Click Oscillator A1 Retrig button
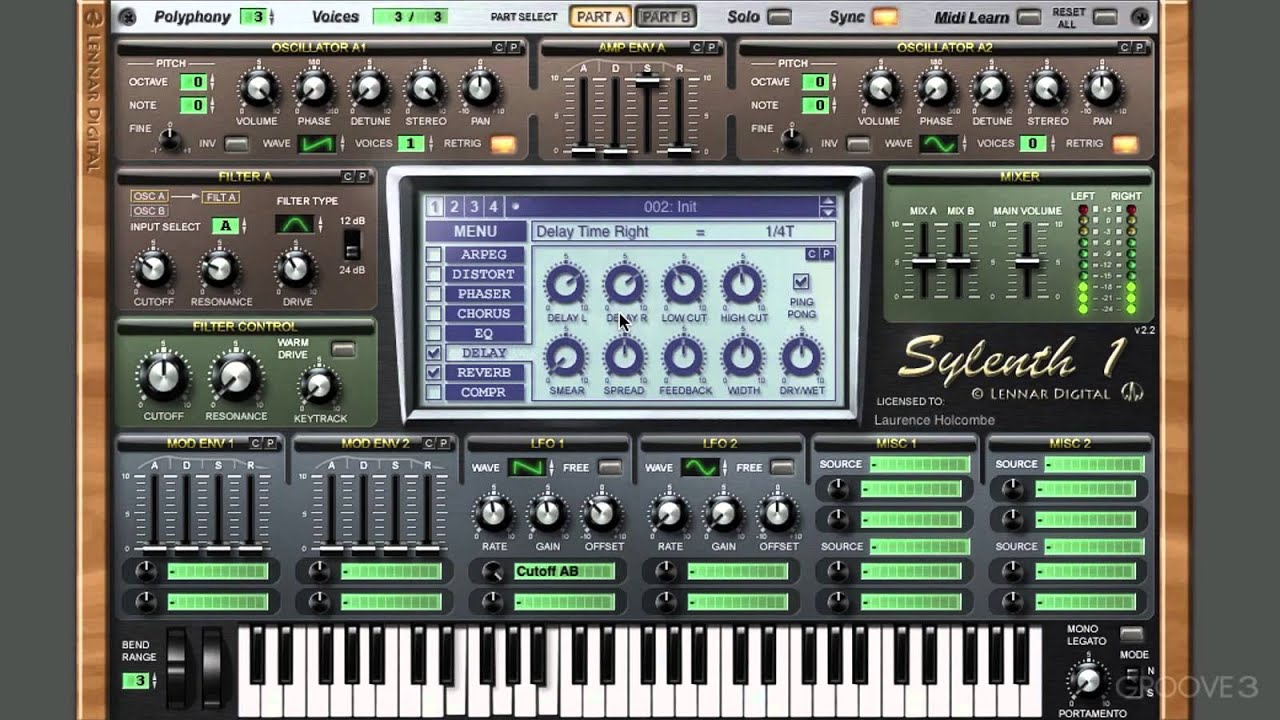The image size is (1280, 720). coord(503,144)
